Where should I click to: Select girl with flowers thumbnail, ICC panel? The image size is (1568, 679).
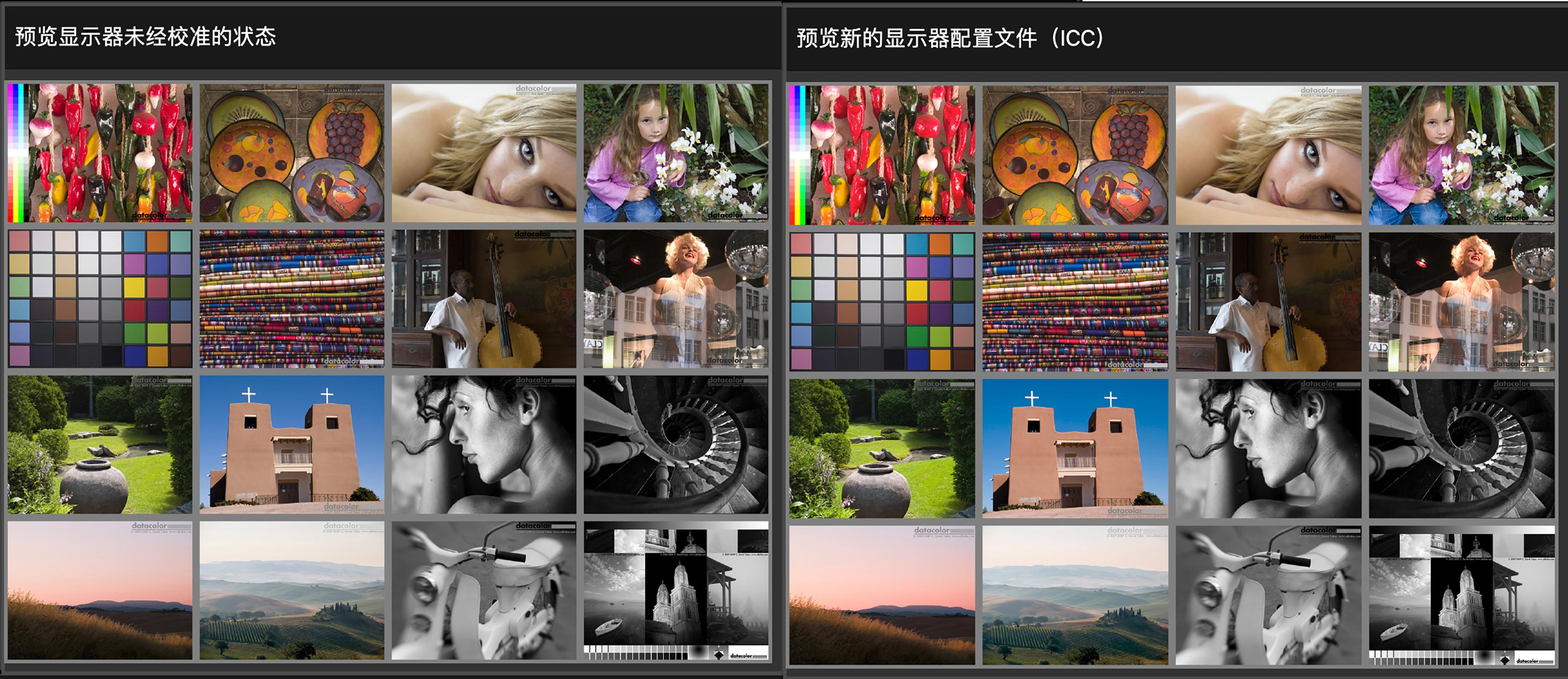tap(1461, 155)
